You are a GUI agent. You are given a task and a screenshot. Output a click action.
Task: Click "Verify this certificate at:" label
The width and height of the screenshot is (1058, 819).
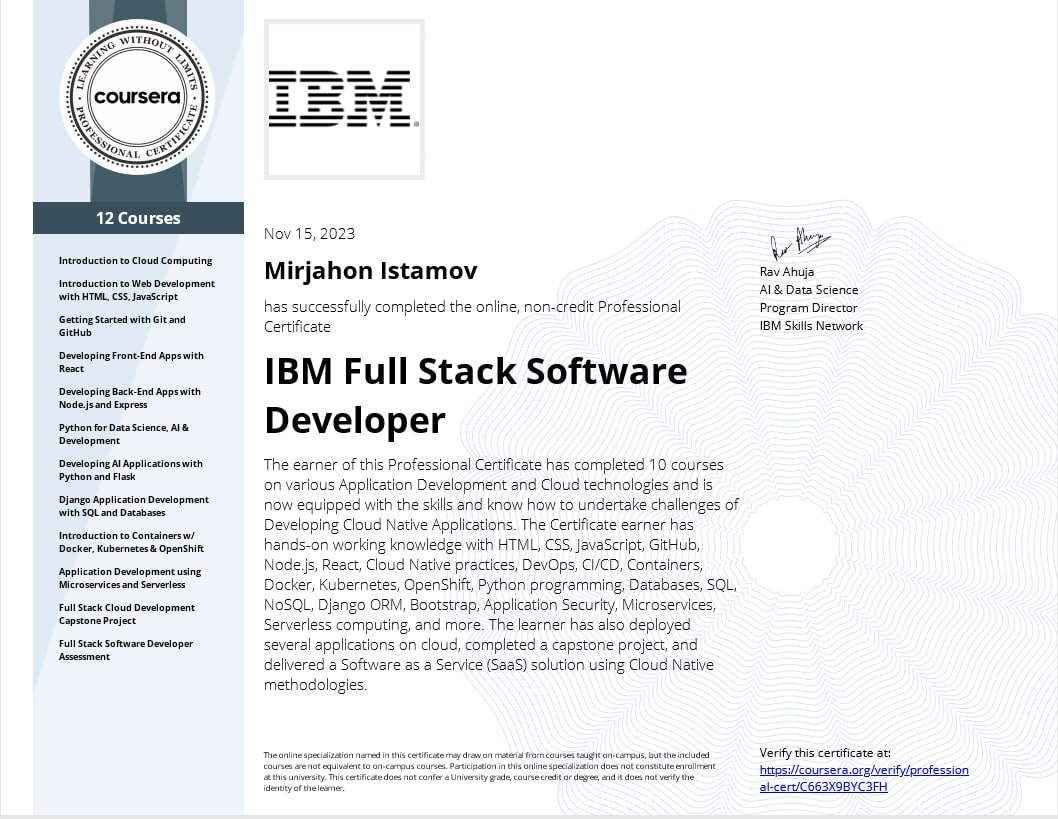(825, 753)
